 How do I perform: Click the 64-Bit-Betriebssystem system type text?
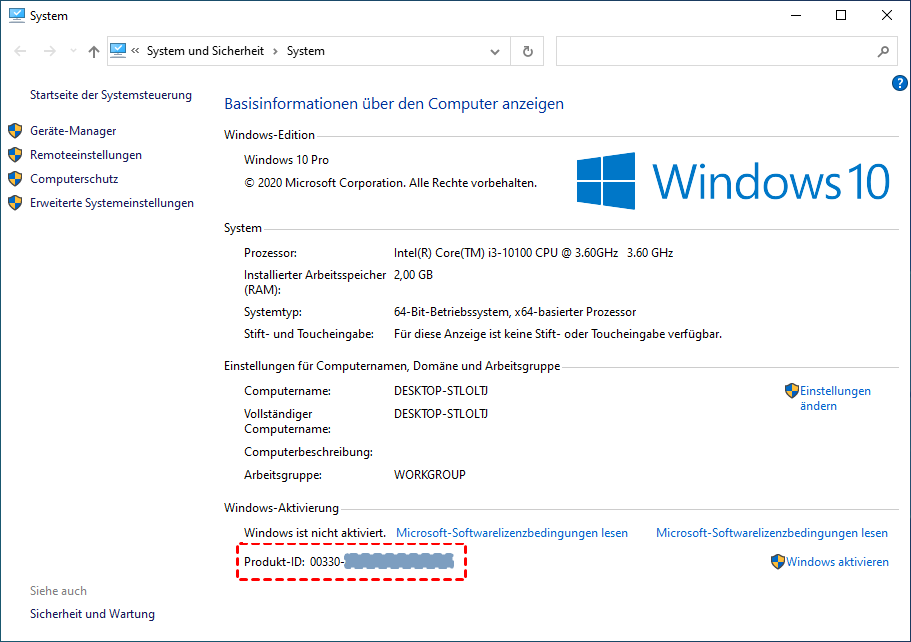pos(515,312)
